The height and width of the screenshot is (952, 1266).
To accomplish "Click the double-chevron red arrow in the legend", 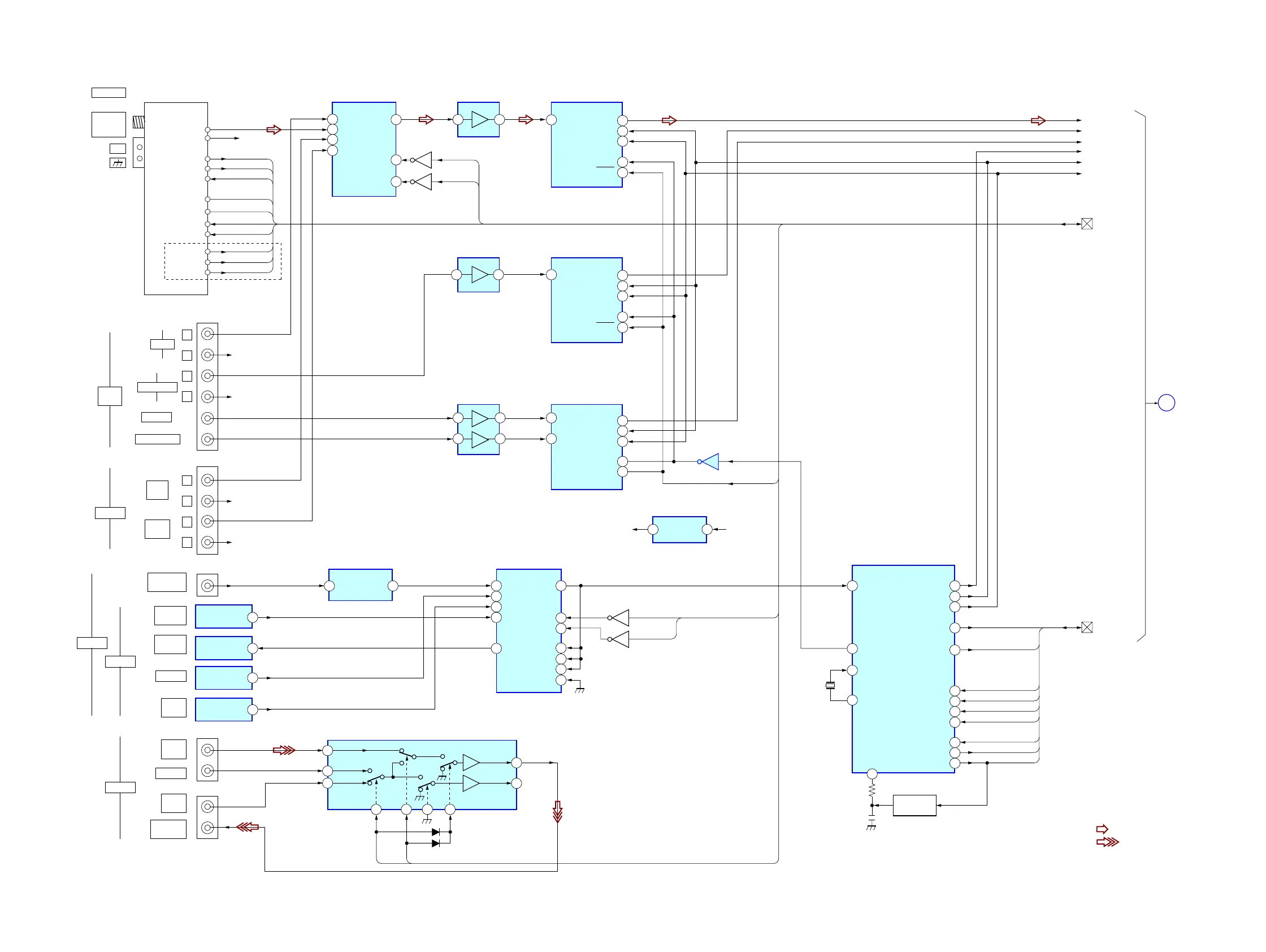I will point(1107,842).
